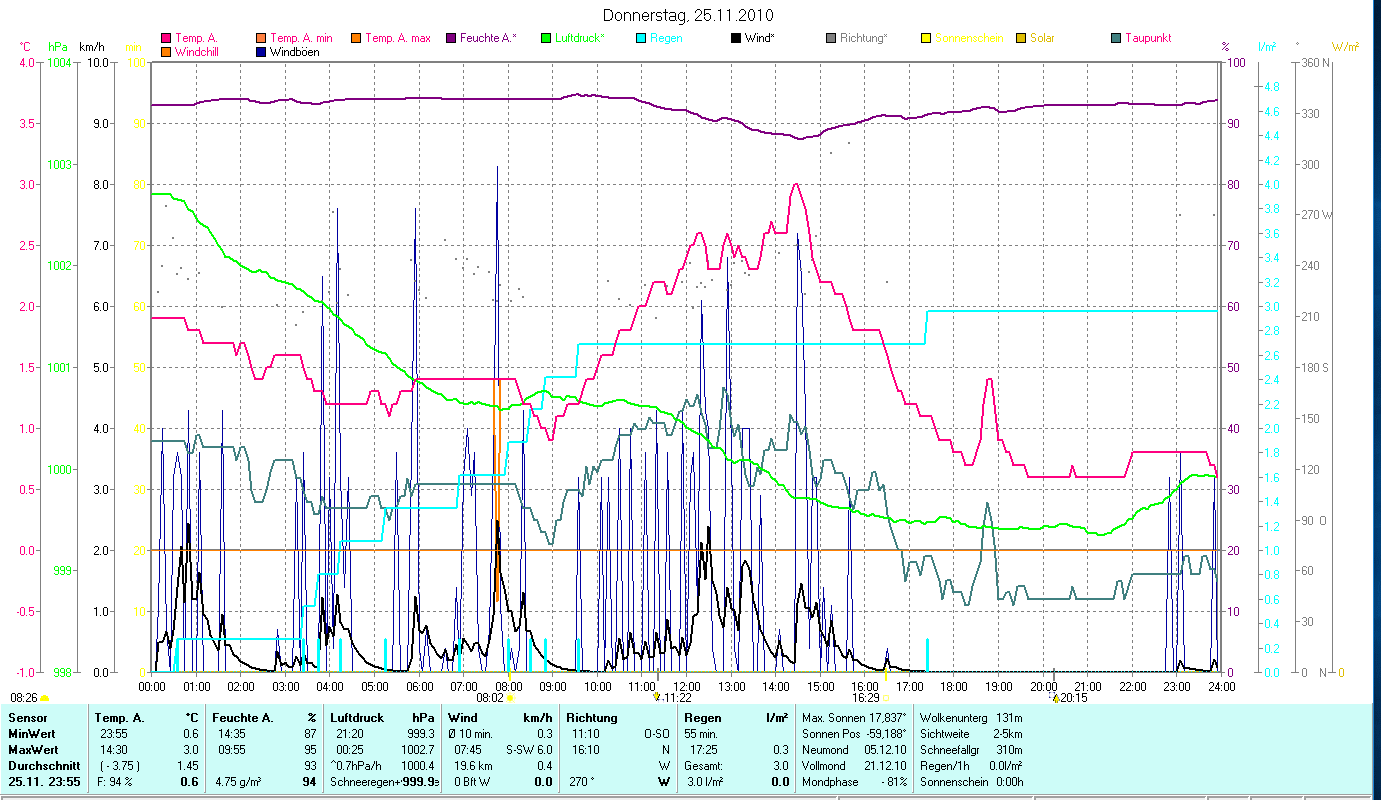Click the Sichtweite 2-5km entry
The width and height of the screenshot is (1381, 800).
(x=971, y=734)
